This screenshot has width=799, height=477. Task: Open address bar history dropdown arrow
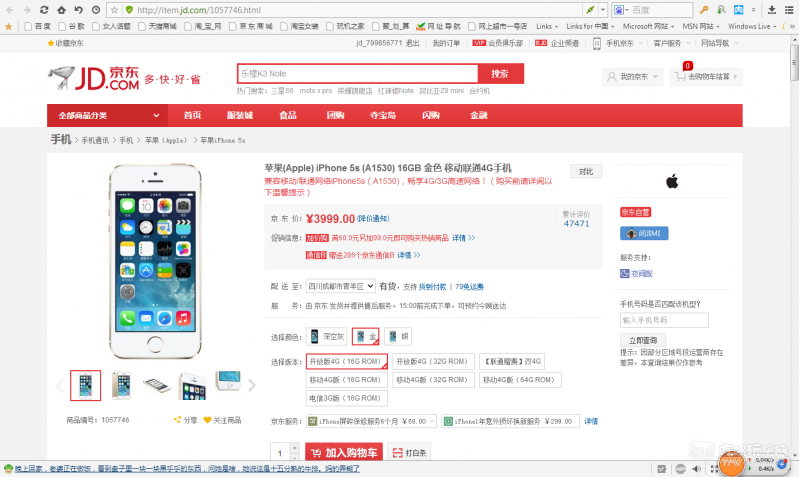[x=603, y=10]
